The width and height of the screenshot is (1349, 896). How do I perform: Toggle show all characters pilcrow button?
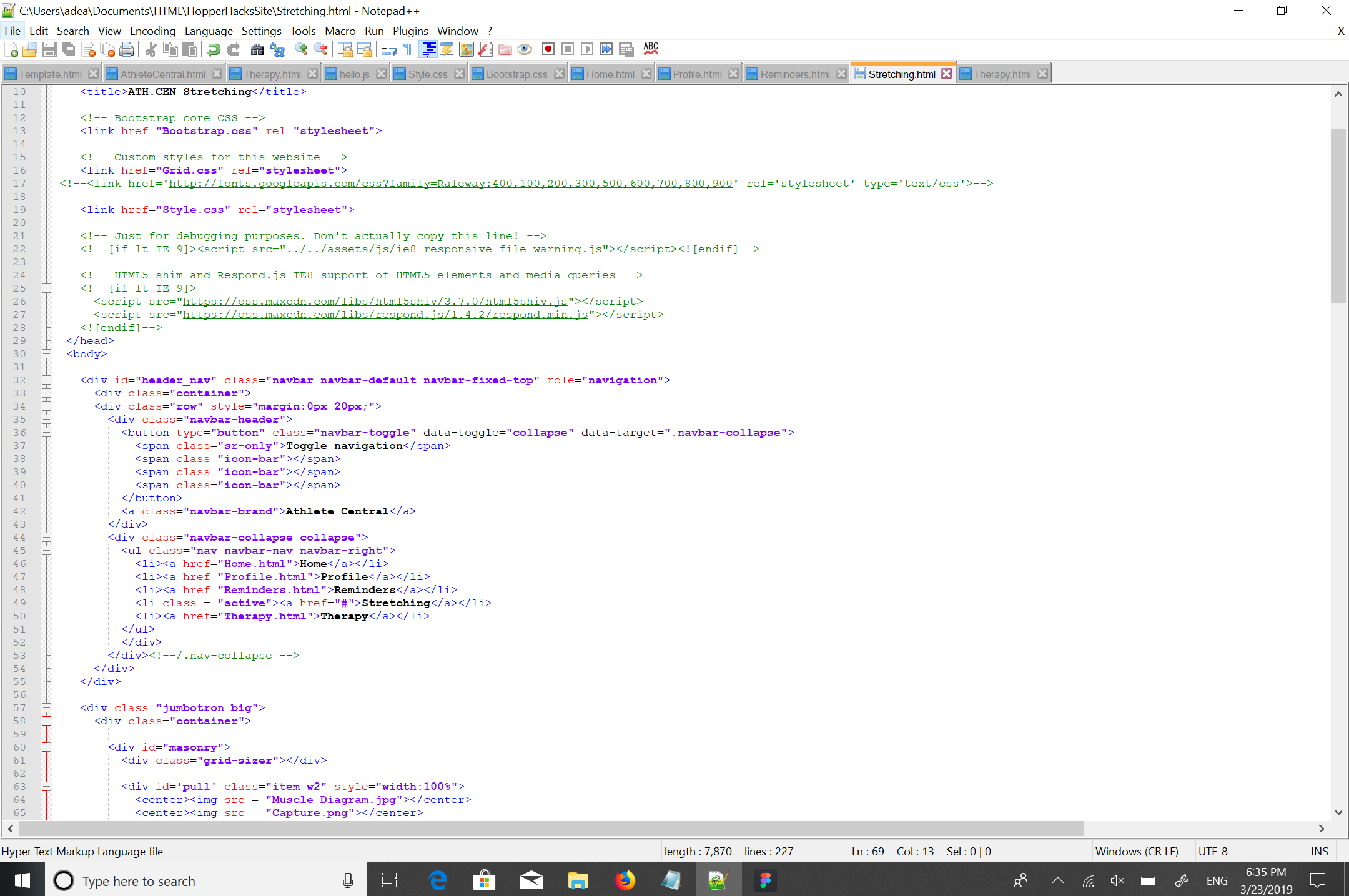[x=408, y=49]
